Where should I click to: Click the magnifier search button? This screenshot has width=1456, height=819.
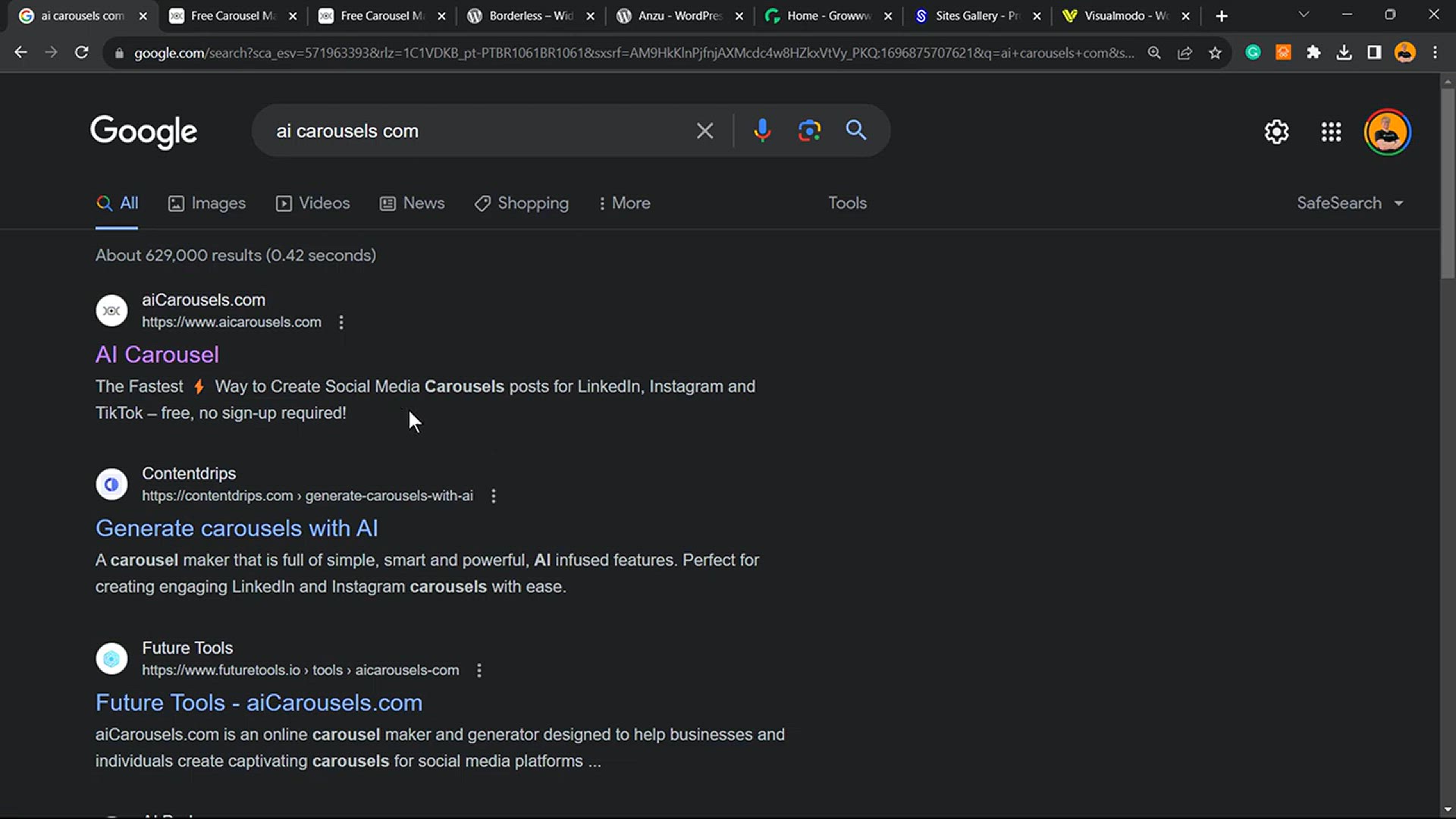[856, 130]
